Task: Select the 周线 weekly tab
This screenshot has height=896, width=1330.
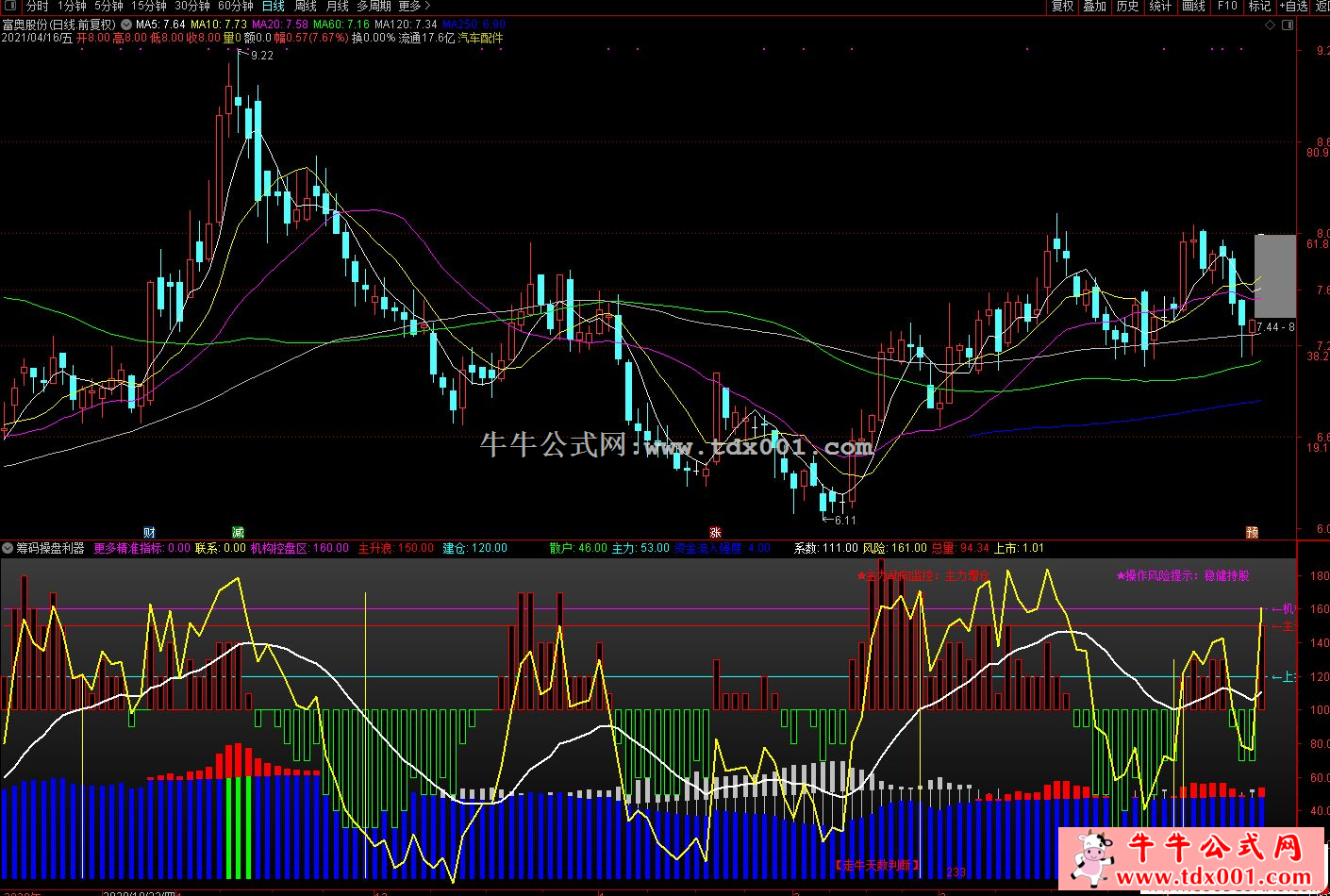Action: pyautogui.click(x=306, y=6)
